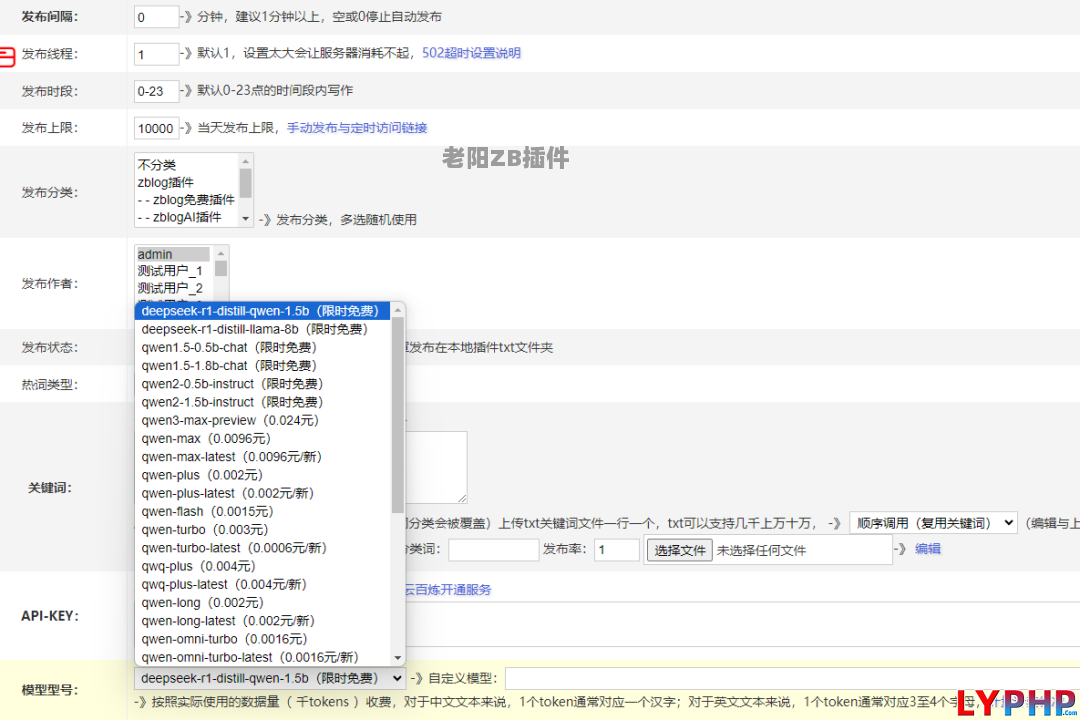Open the 手动发布与定时访问链接 link
The width and height of the screenshot is (1080, 720).
(357, 127)
